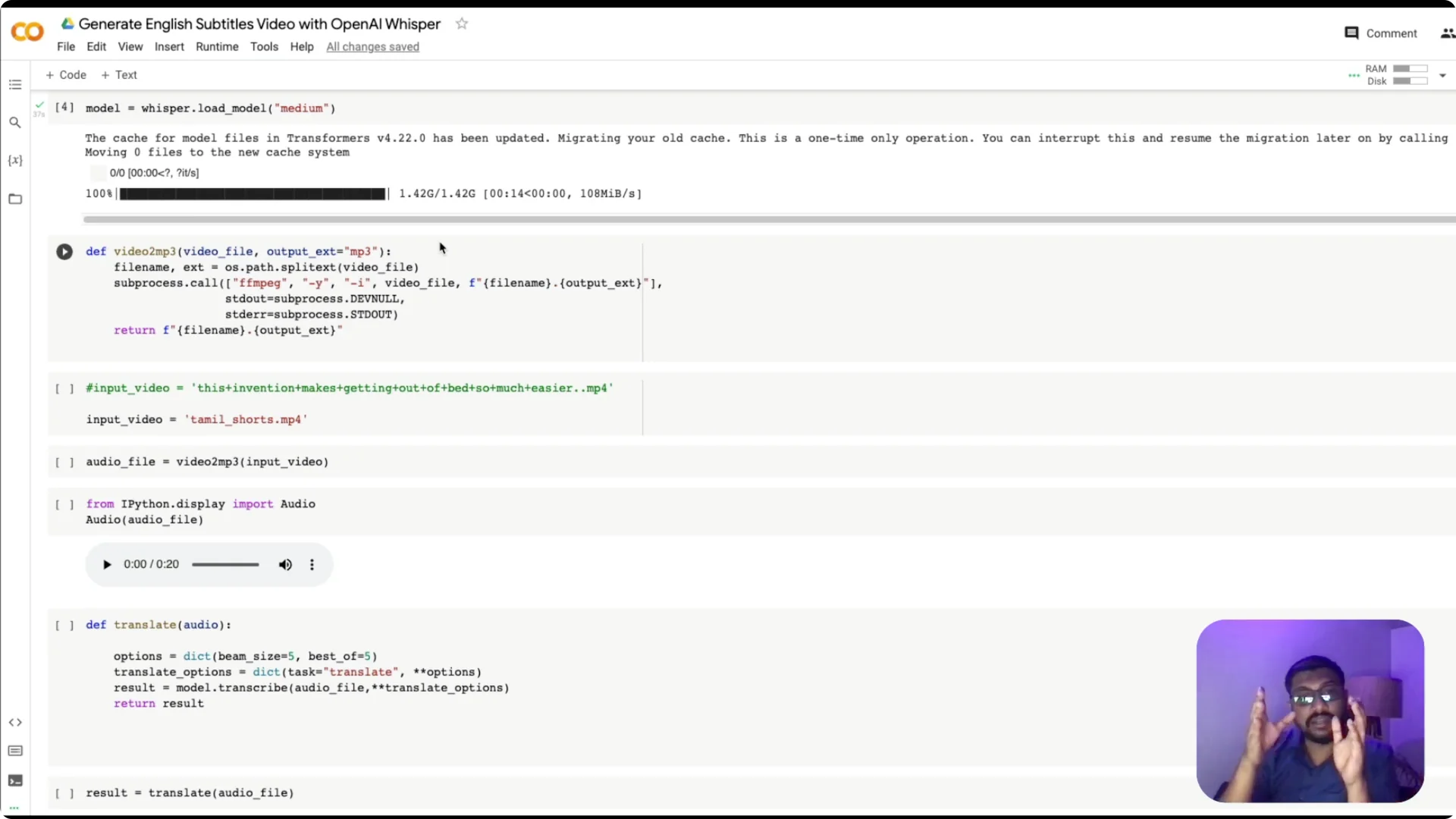Play the extracted audio file
This screenshot has height=819, width=1456.
pos(106,564)
